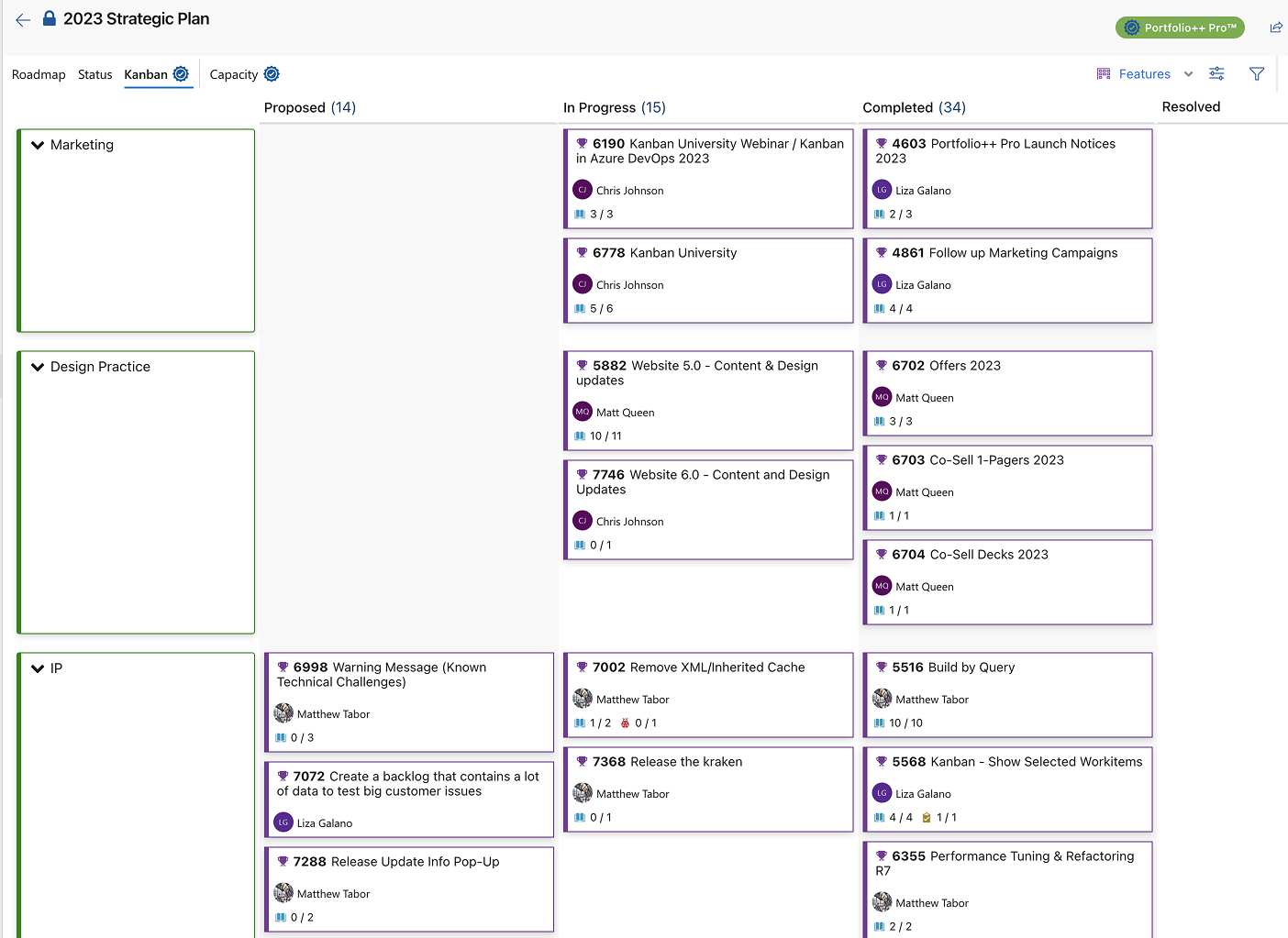Open the view settings sliders icon
The image size is (1288, 938).
pos(1216,74)
